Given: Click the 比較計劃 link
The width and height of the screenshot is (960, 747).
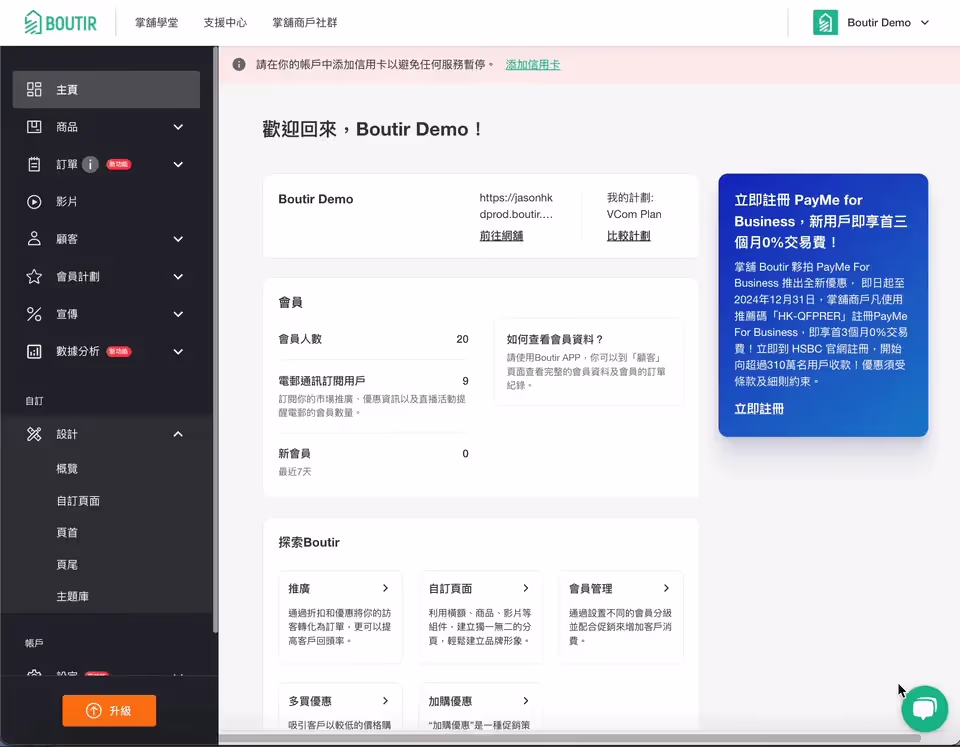Looking at the screenshot, I should pos(629,236).
